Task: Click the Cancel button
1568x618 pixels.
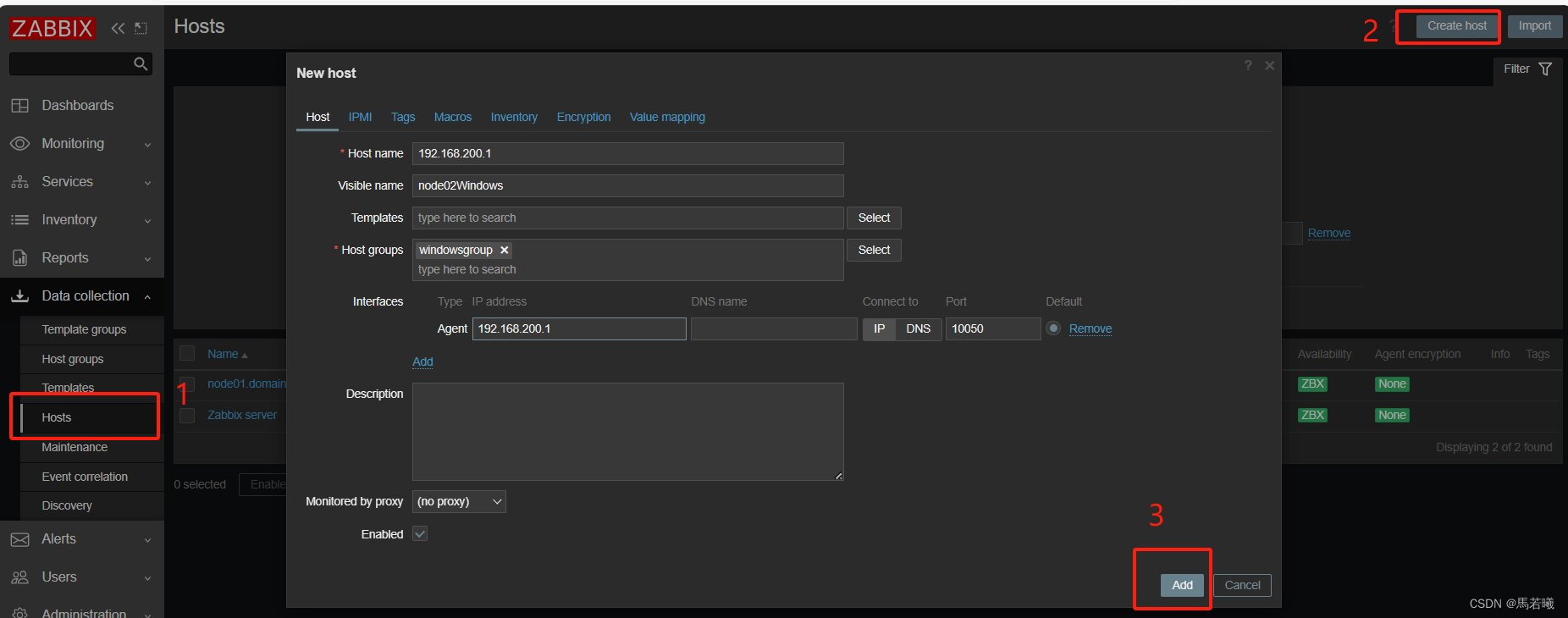Action: (x=1242, y=585)
